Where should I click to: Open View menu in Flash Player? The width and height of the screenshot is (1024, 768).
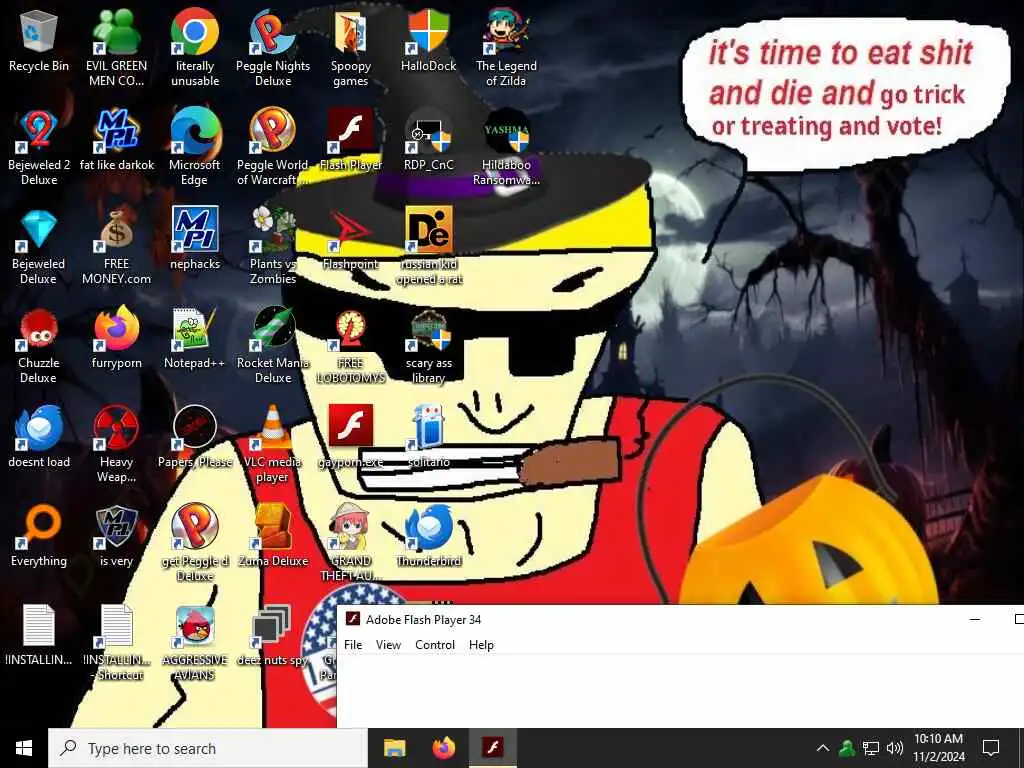pyautogui.click(x=388, y=645)
